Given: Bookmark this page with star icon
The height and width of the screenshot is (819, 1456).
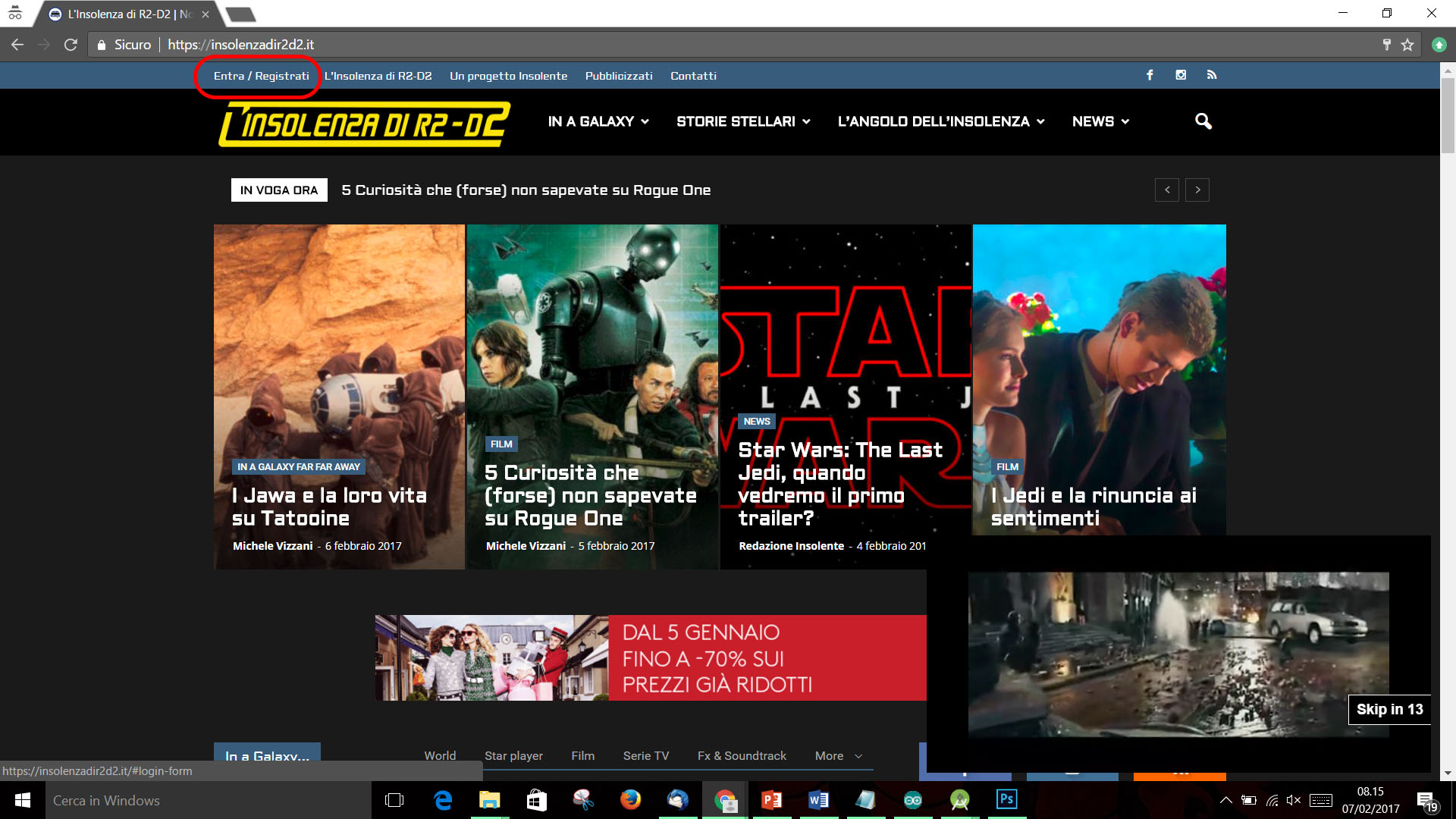Looking at the screenshot, I should tap(1407, 45).
